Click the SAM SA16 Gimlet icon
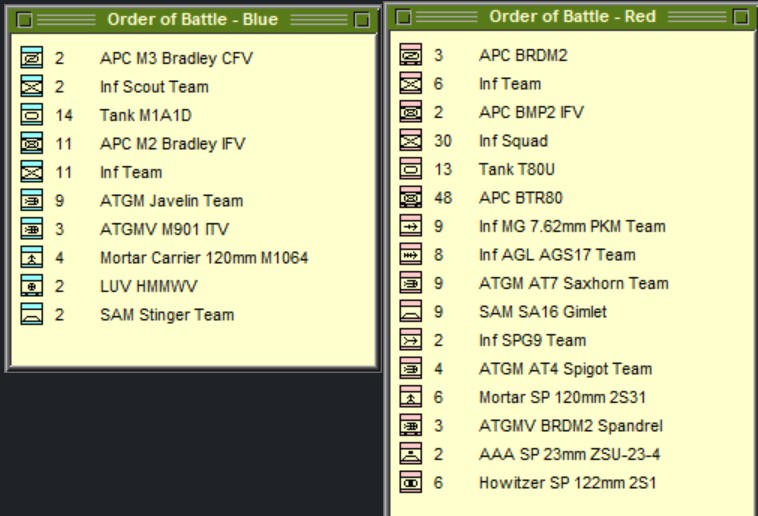 pos(410,311)
